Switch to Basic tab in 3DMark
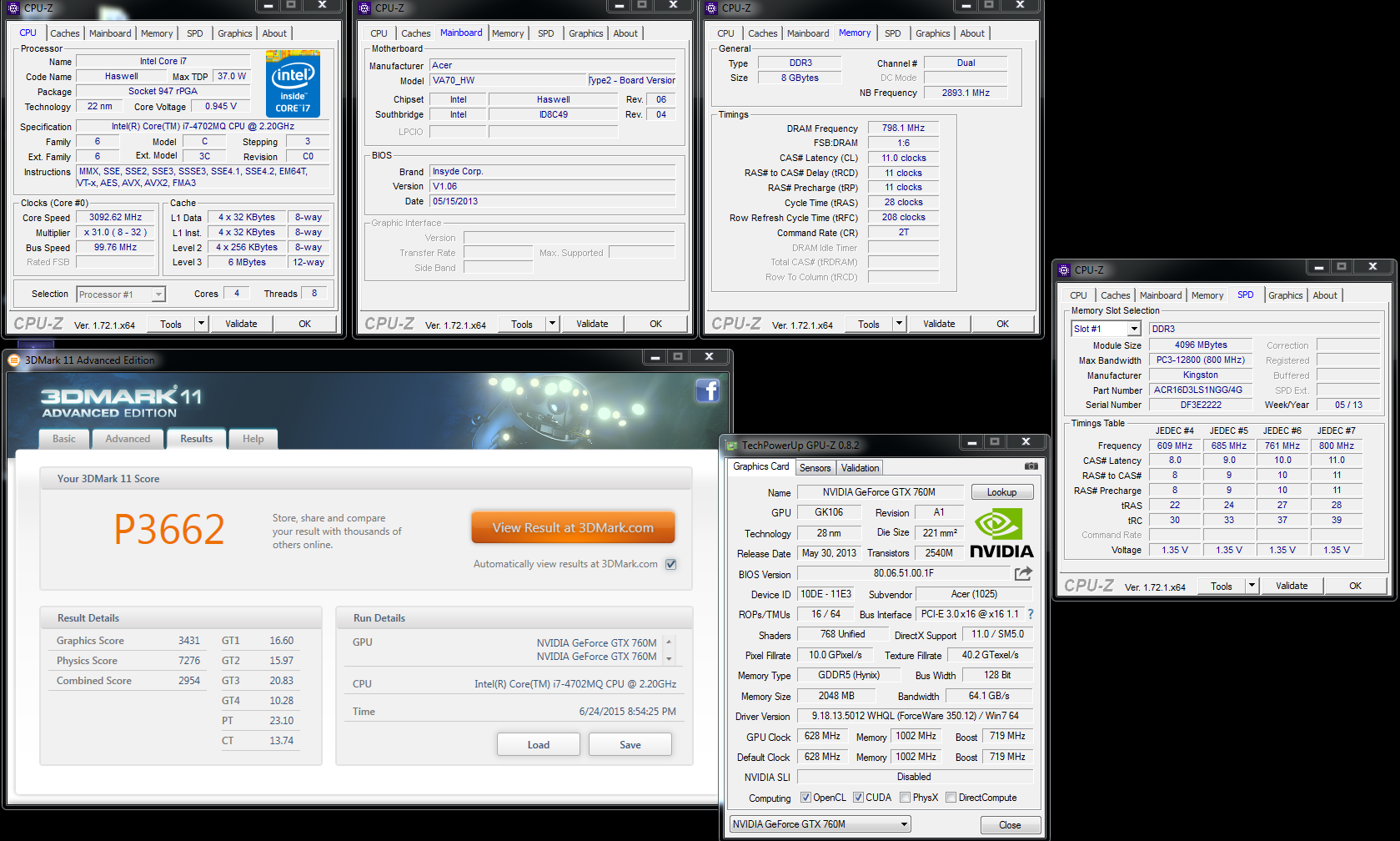1400x841 pixels. (64, 439)
